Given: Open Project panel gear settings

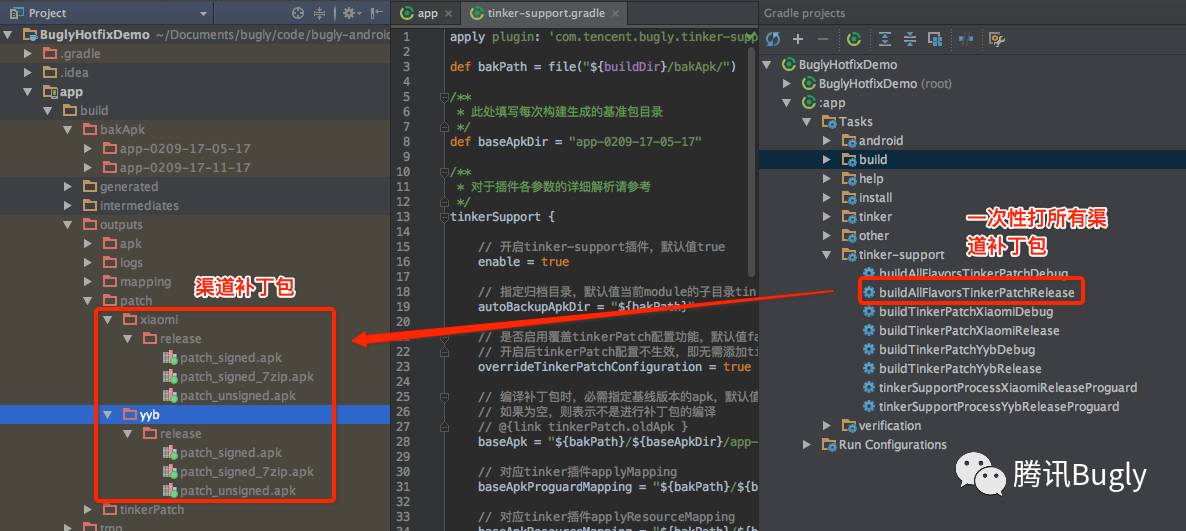Looking at the screenshot, I should [x=351, y=13].
